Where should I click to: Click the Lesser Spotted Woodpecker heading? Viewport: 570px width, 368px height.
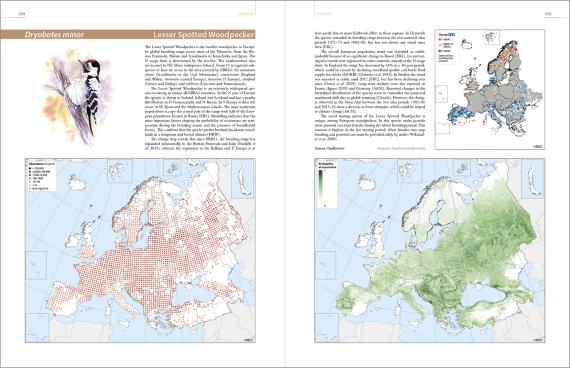204,35
